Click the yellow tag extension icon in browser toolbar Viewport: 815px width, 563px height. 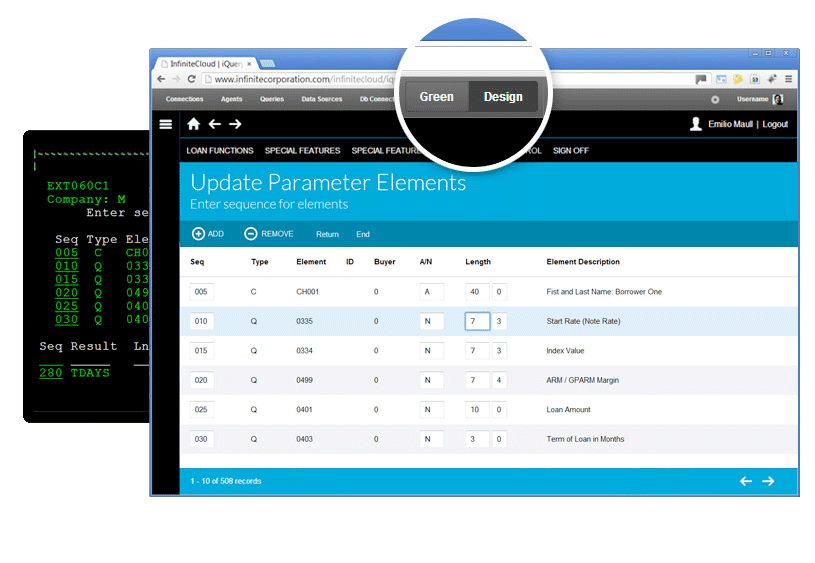coord(738,79)
